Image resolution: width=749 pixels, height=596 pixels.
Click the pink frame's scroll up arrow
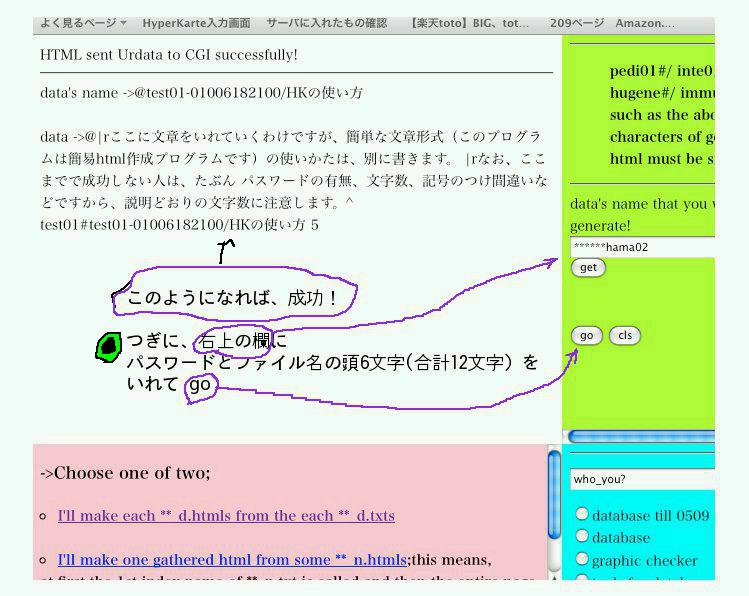tap(554, 578)
